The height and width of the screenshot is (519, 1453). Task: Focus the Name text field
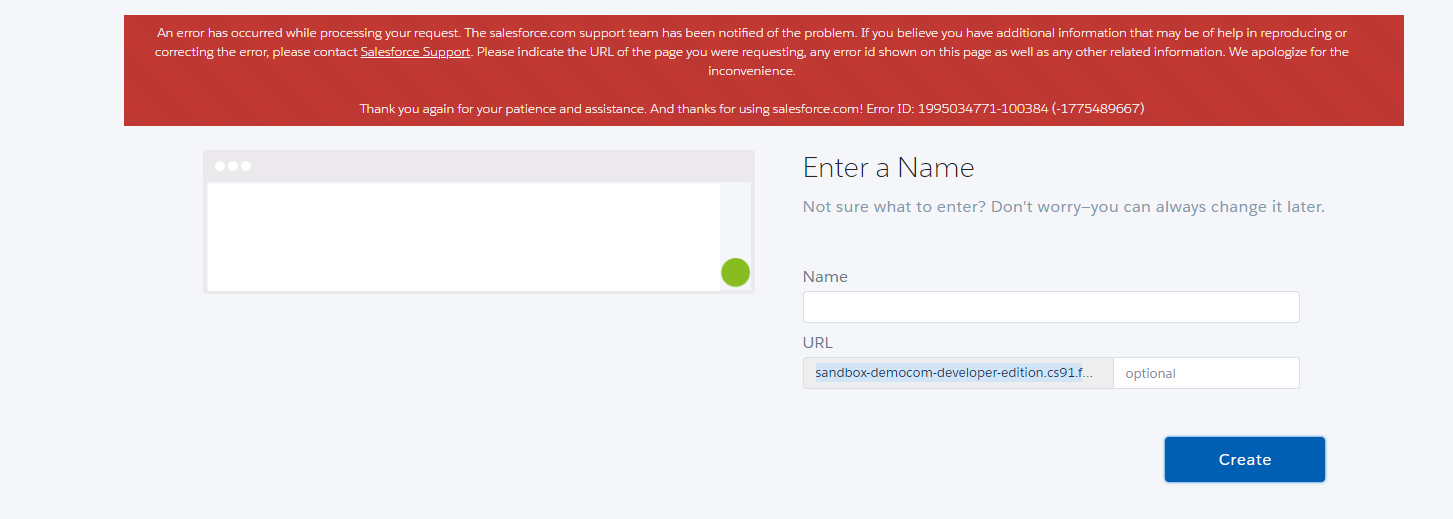click(x=1050, y=307)
